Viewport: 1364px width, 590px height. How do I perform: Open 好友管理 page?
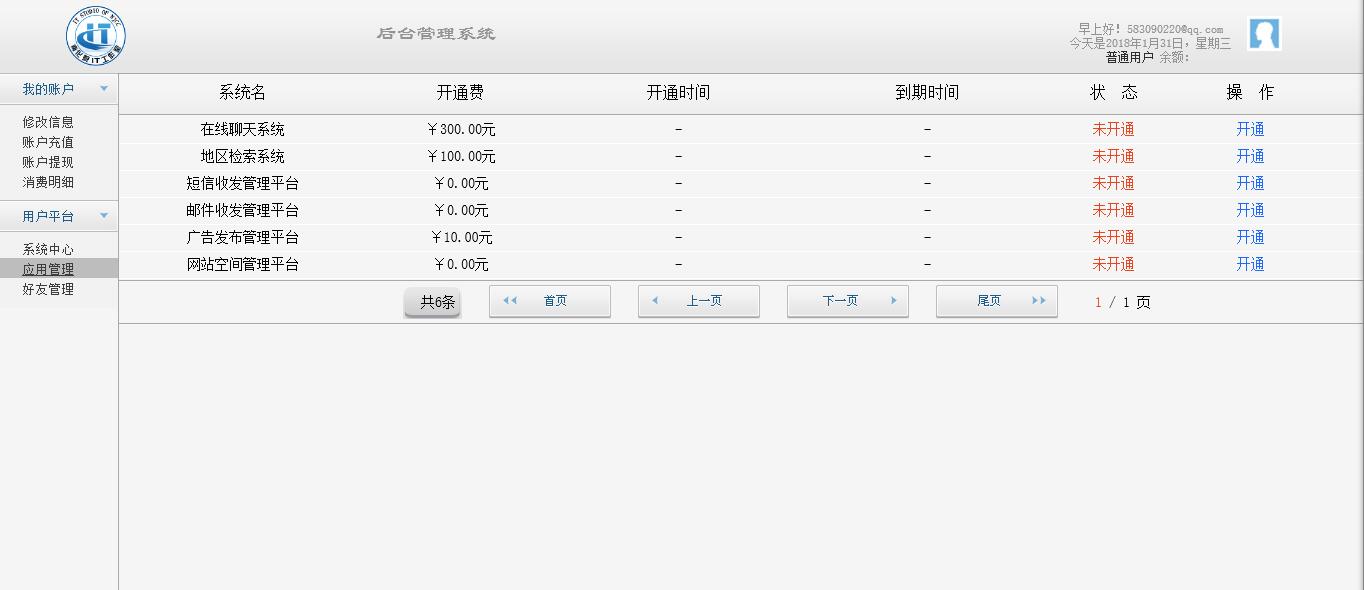coord(48,289)
